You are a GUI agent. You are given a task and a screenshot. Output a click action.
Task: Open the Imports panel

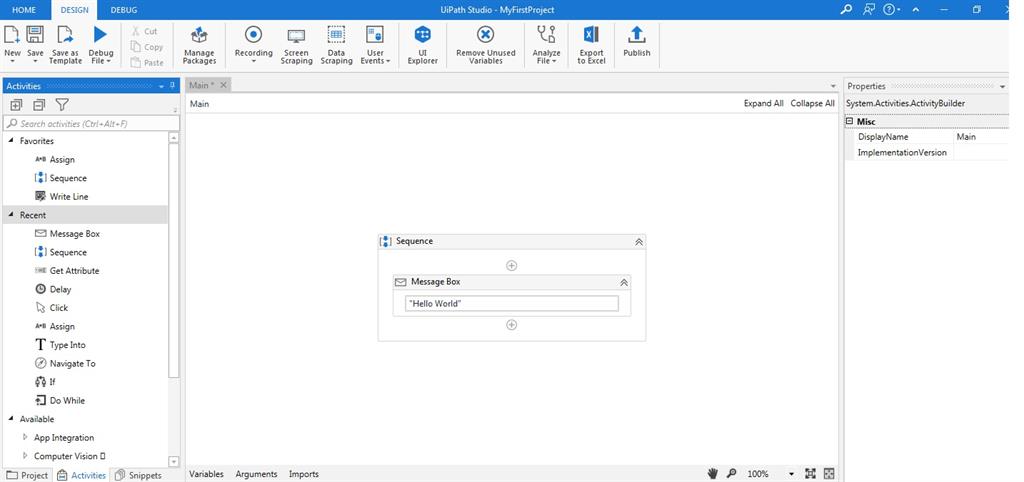(x=304, y=474)
